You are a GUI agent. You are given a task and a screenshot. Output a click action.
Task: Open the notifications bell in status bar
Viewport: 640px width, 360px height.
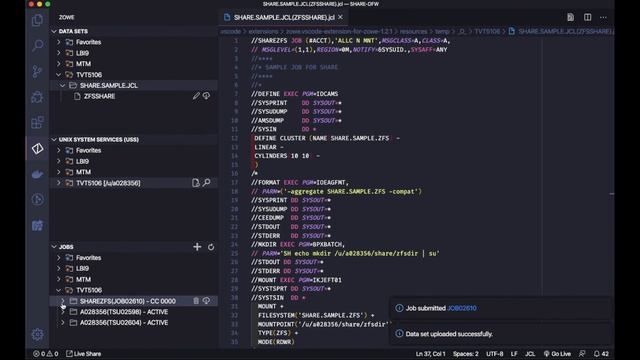coord(601,354)
